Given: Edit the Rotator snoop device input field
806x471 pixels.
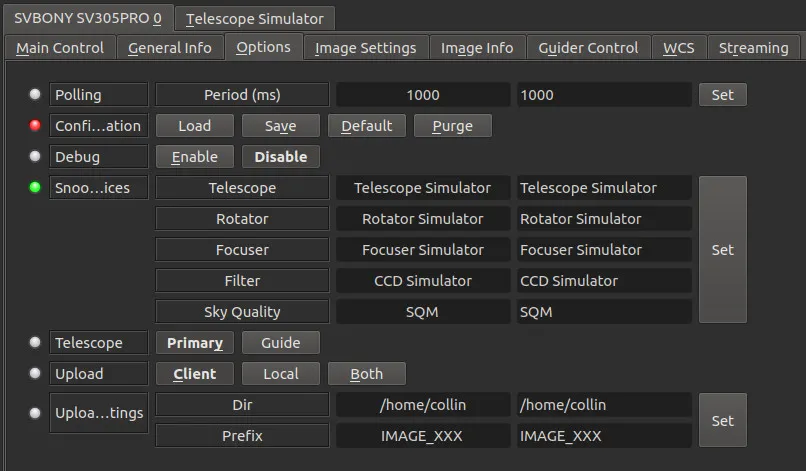Looking at the screenshot, I should click(604, 219).
